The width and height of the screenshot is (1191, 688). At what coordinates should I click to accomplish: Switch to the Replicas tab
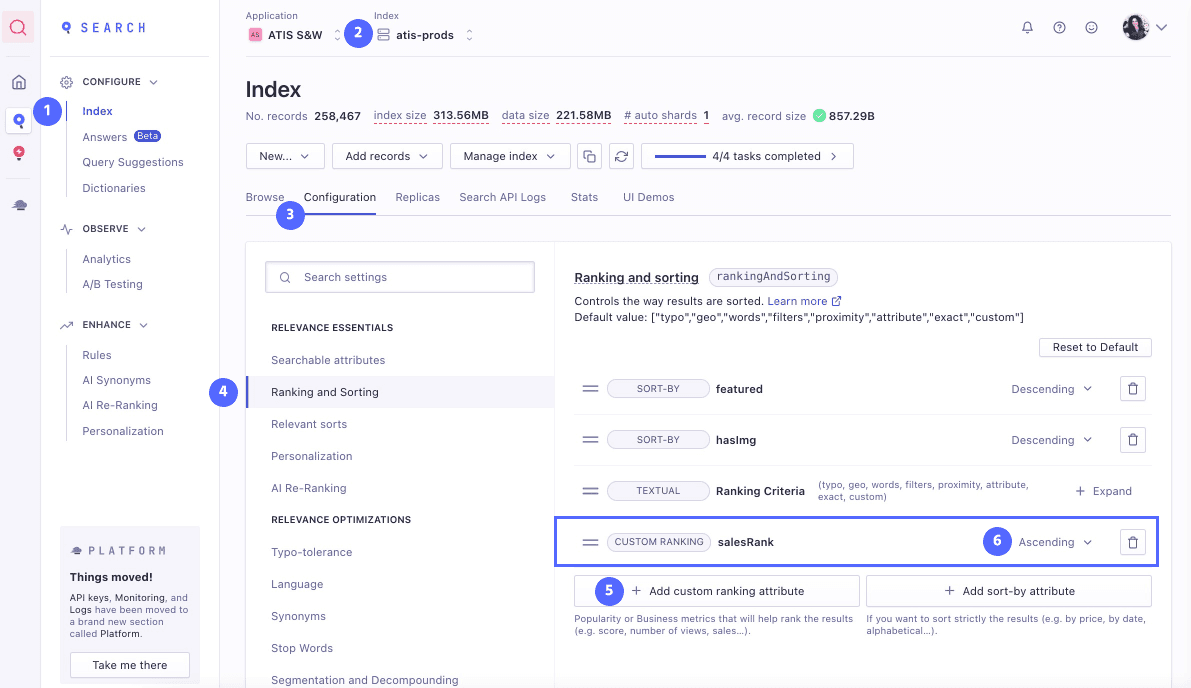pyautogui.click(x=418, y=197)
